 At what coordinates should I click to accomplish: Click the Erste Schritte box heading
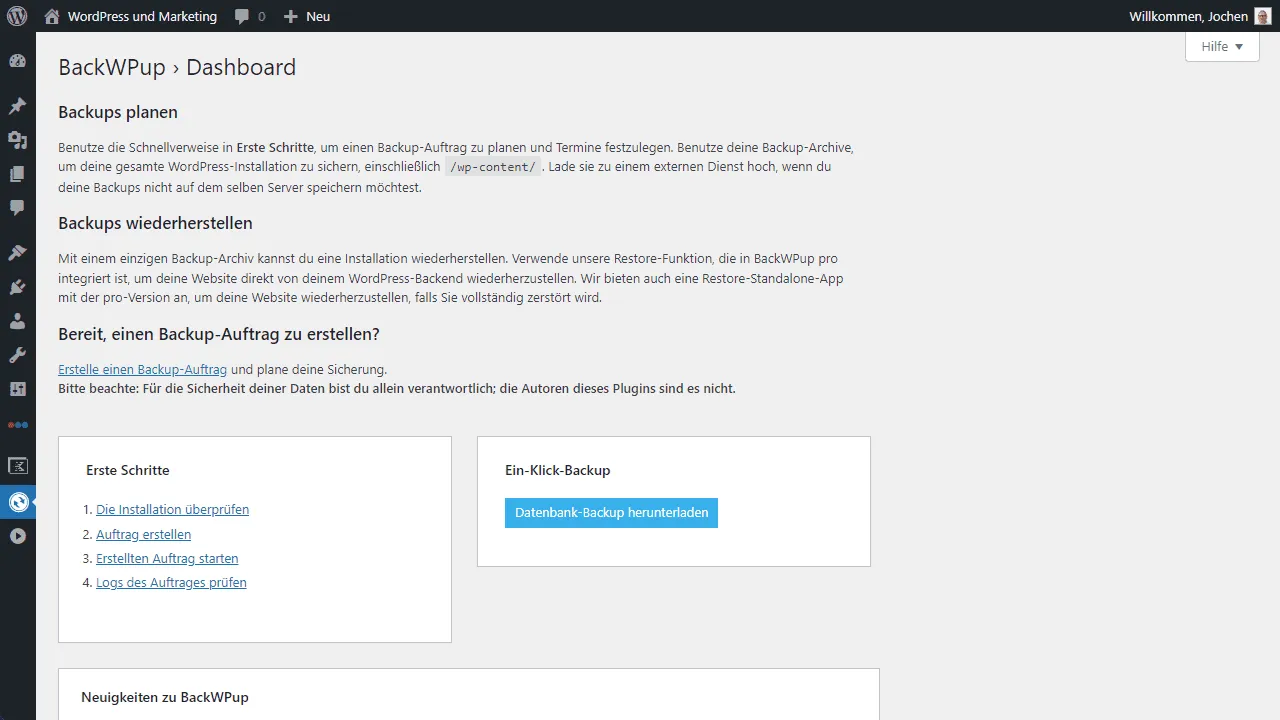[128, 470]
